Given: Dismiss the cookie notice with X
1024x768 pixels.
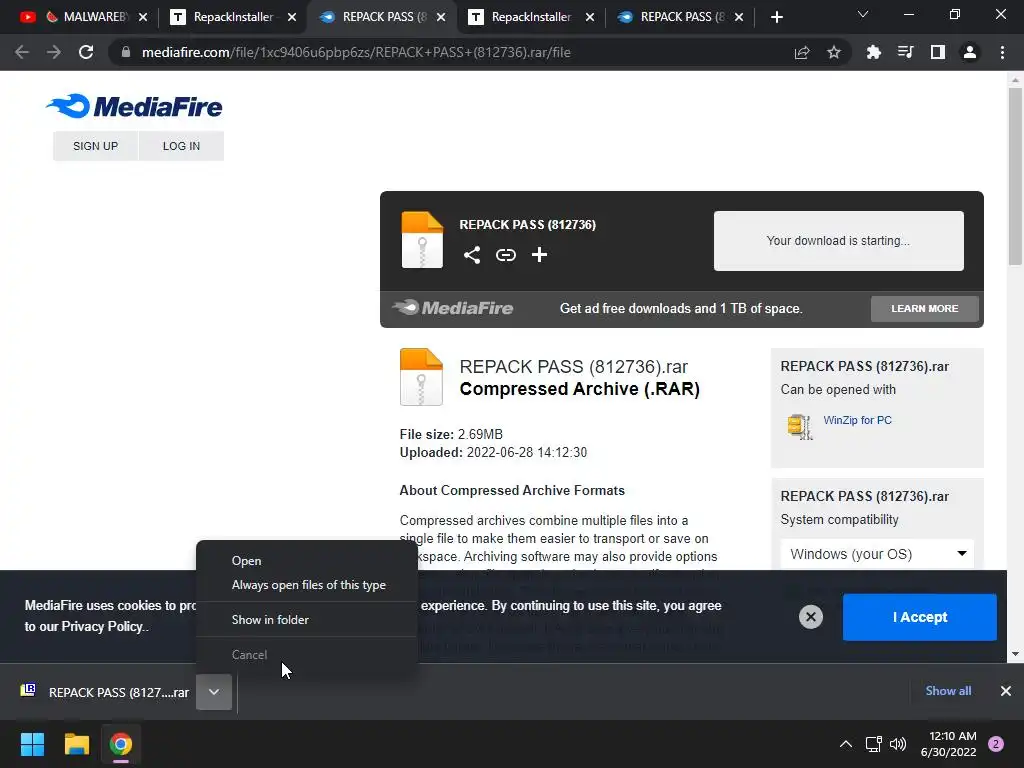Looking at the screenshot, I should pos(810,616).
